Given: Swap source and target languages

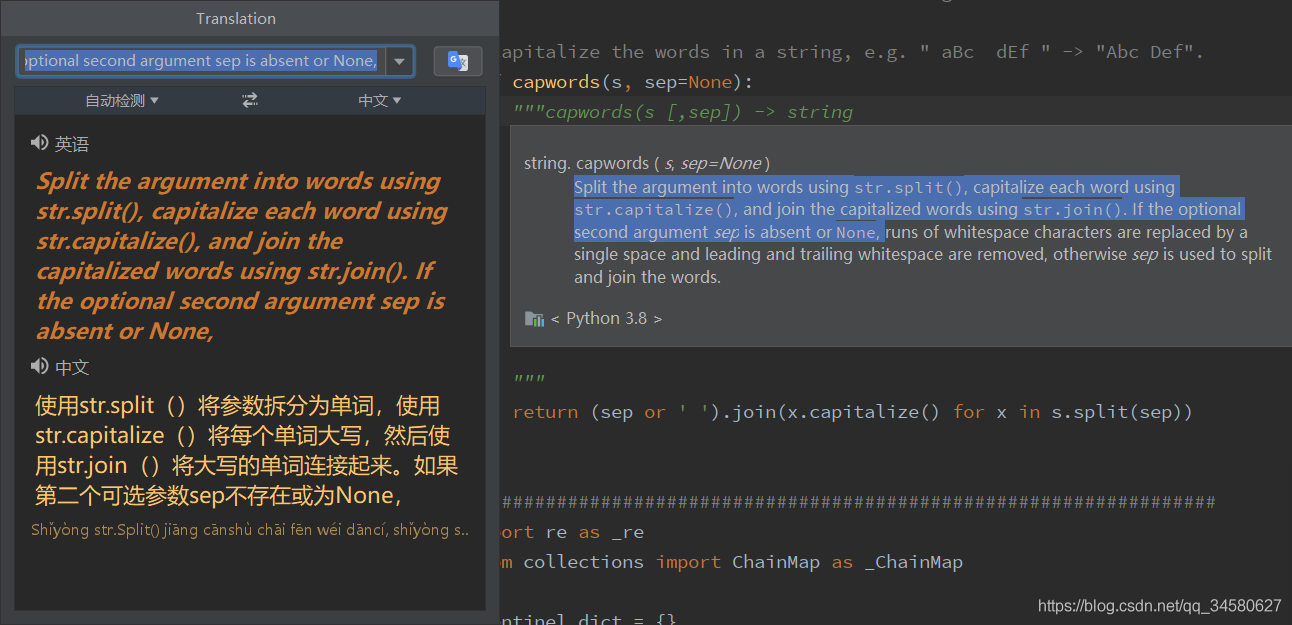Looking at the screenshot, I should [x=250, y=100].
